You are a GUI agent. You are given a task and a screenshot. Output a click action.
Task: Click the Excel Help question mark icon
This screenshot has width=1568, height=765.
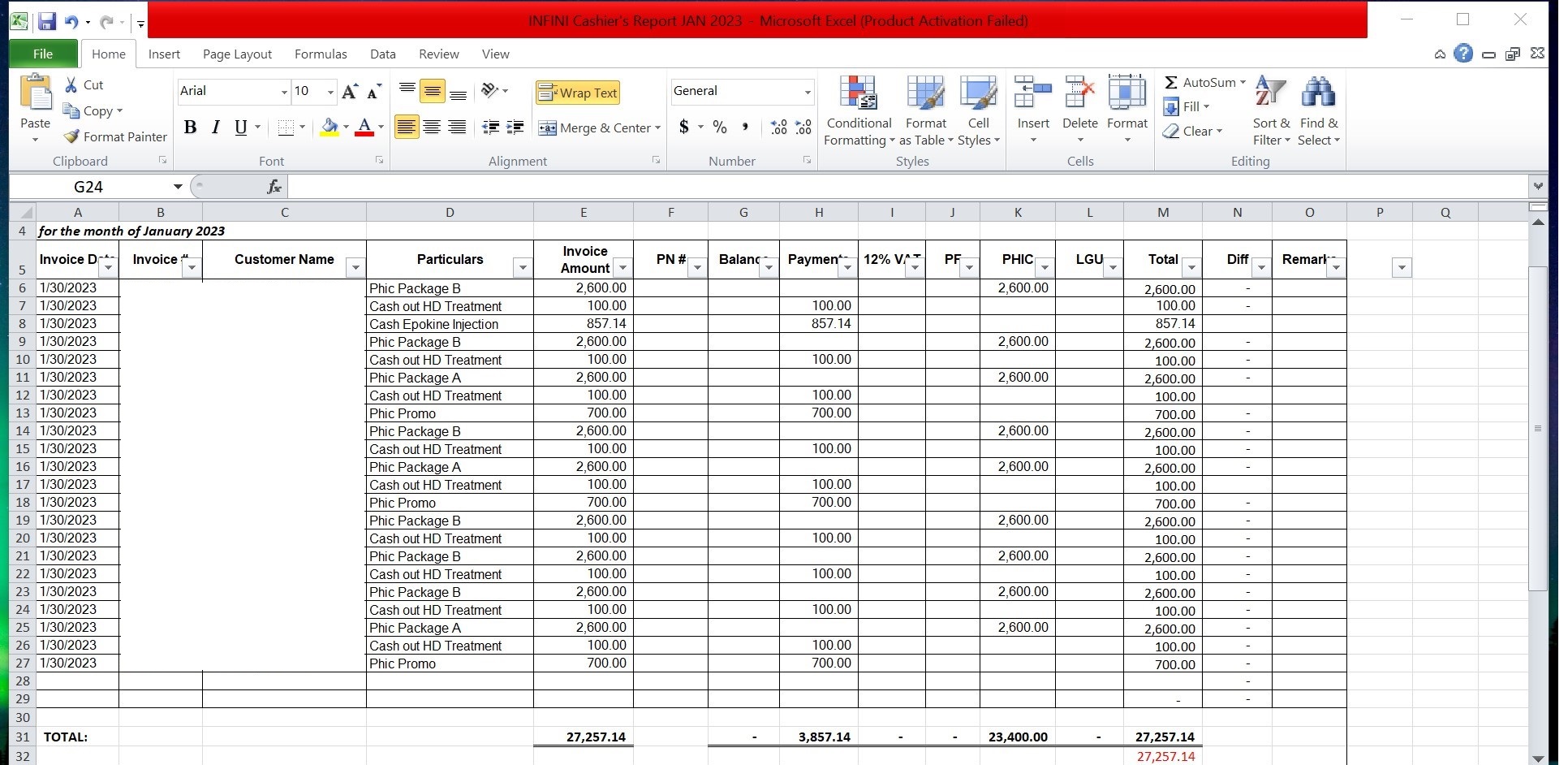(x=1463, y=54)
